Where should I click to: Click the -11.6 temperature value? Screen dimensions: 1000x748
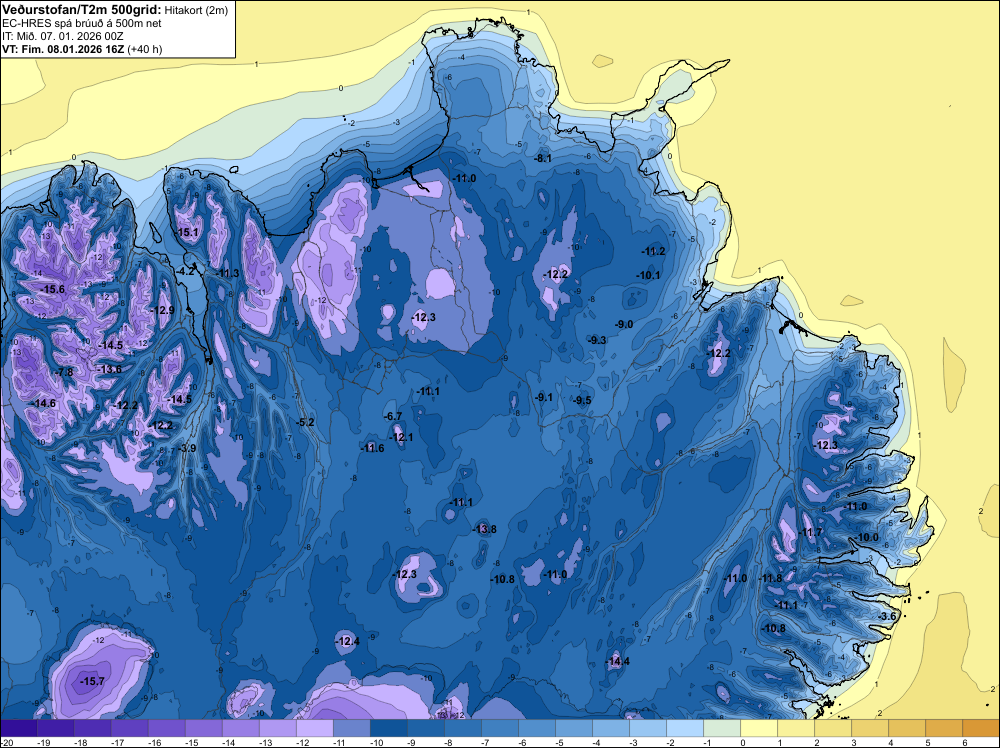point(372,448)
